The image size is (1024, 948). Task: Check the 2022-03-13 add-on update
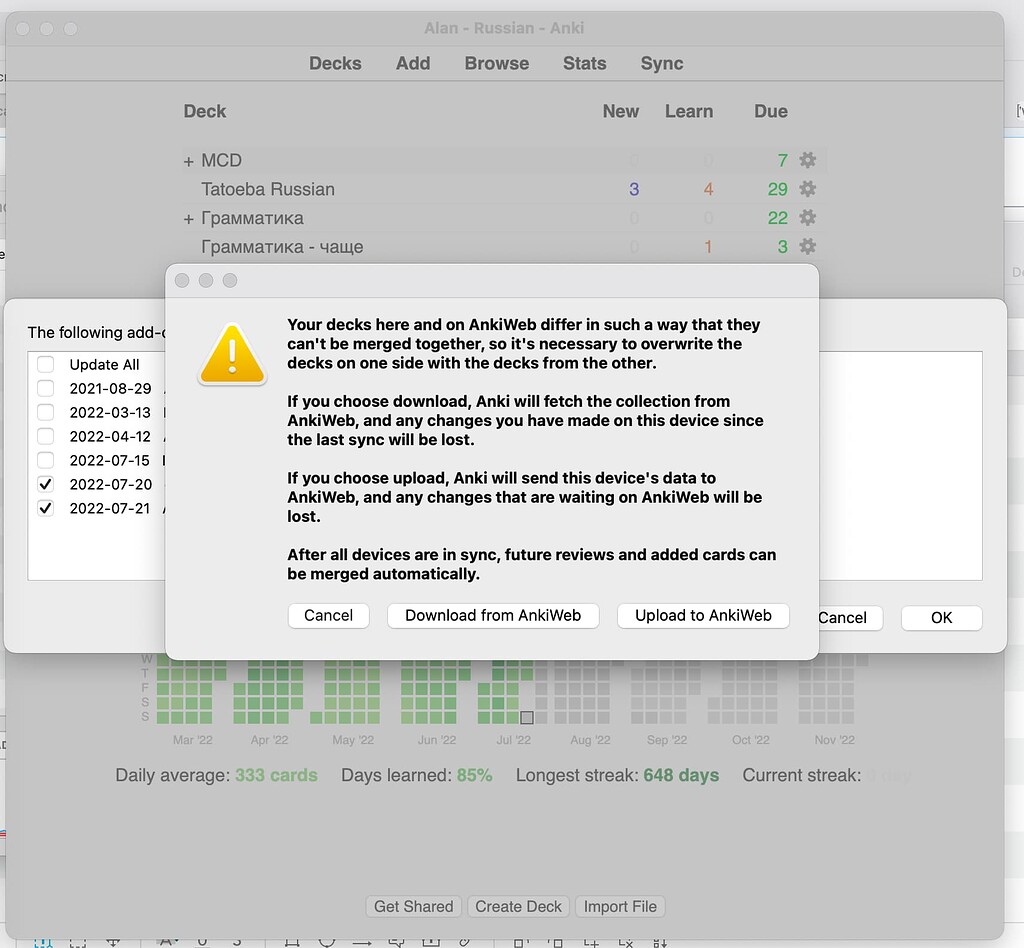click(45, 412)
